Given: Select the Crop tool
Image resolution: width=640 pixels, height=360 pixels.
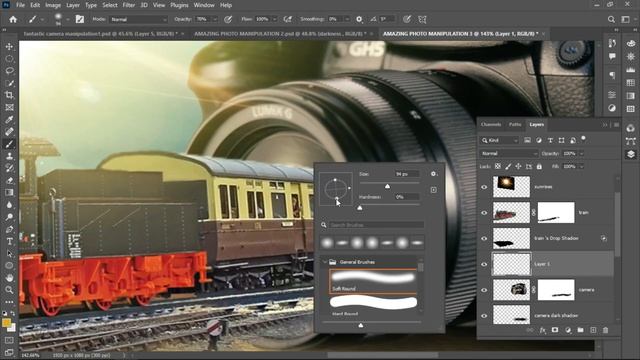Looking at the screenshot, I should click(9, 95).
